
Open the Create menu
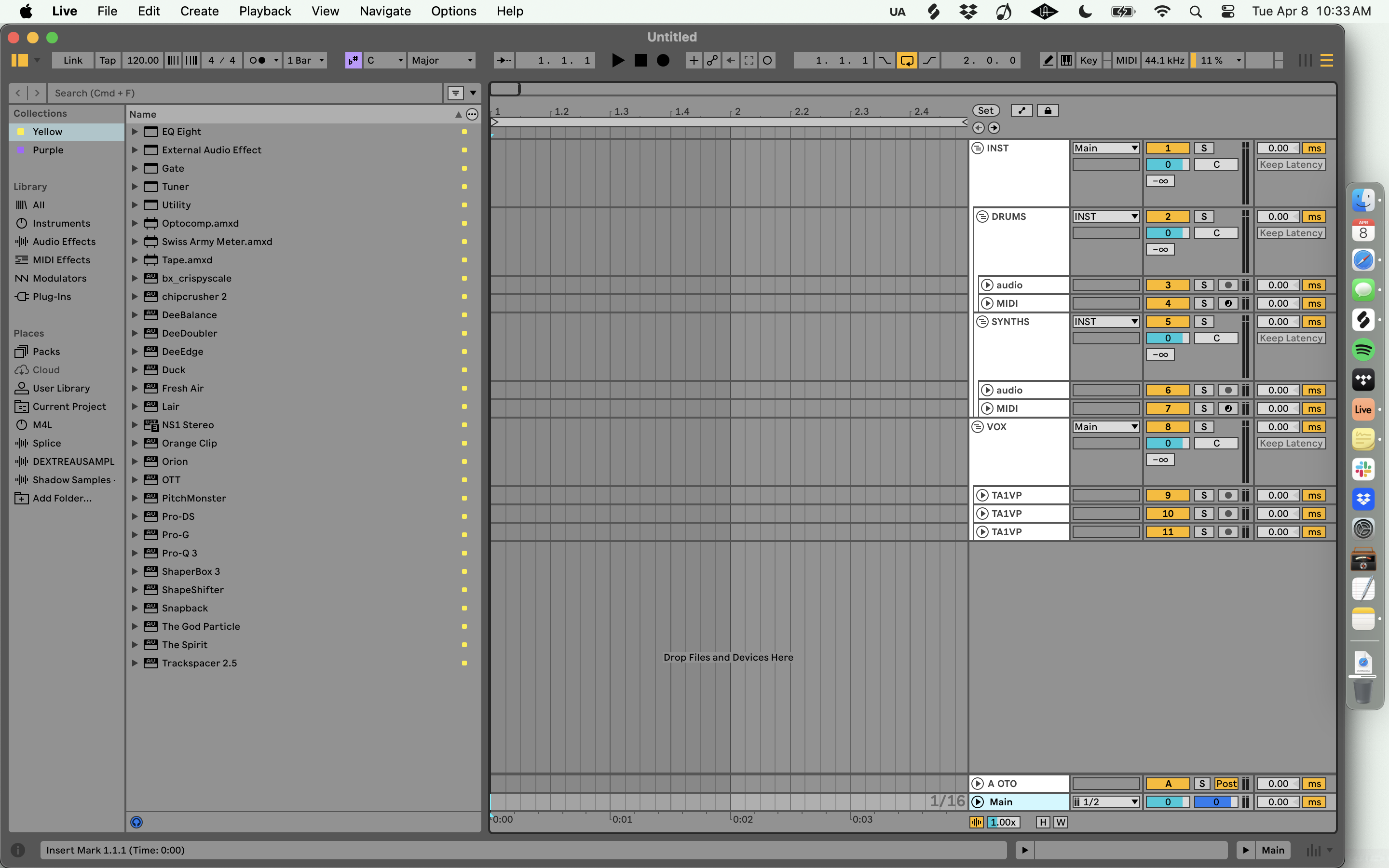199,11
